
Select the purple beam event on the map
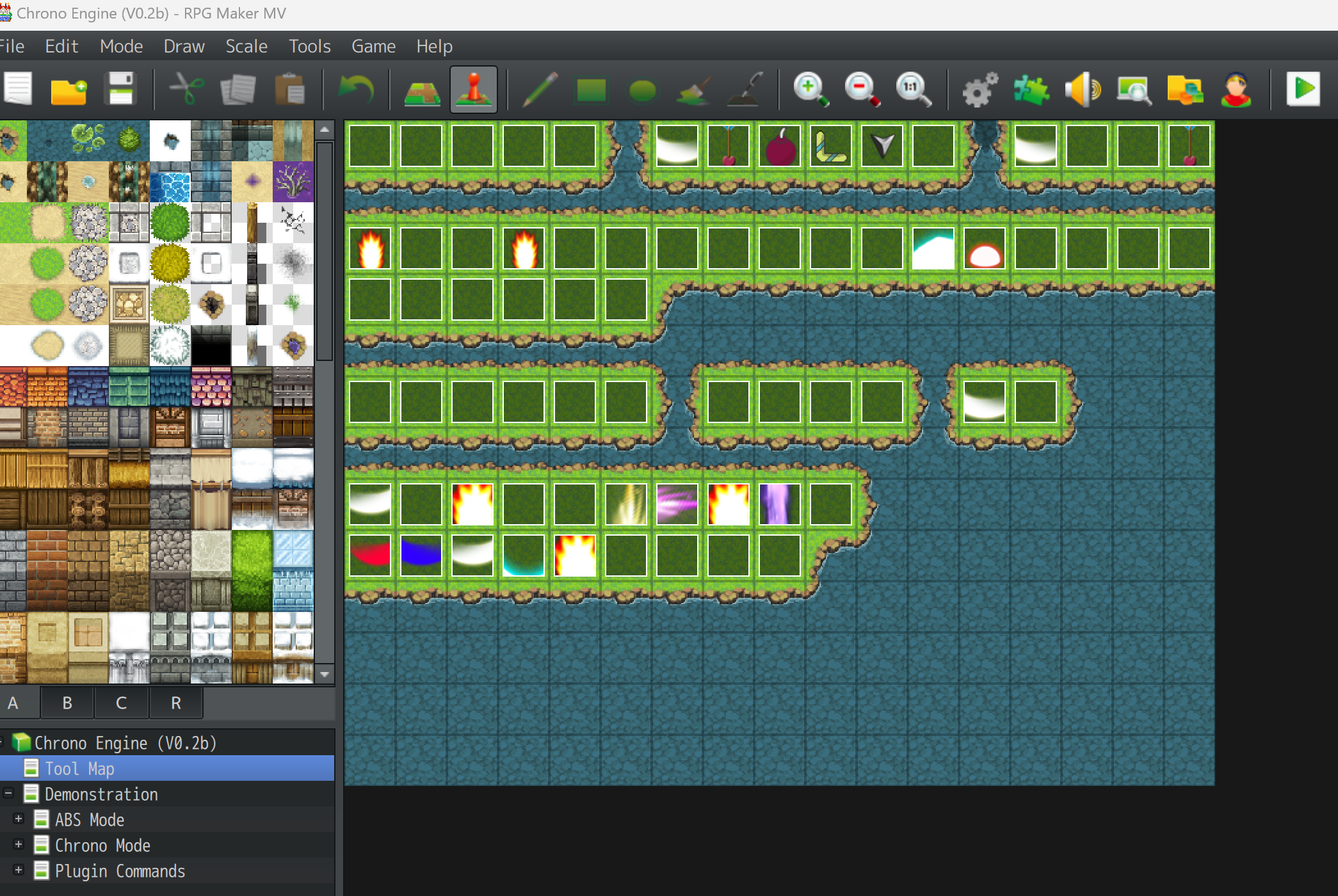click(x=780, y=504)
